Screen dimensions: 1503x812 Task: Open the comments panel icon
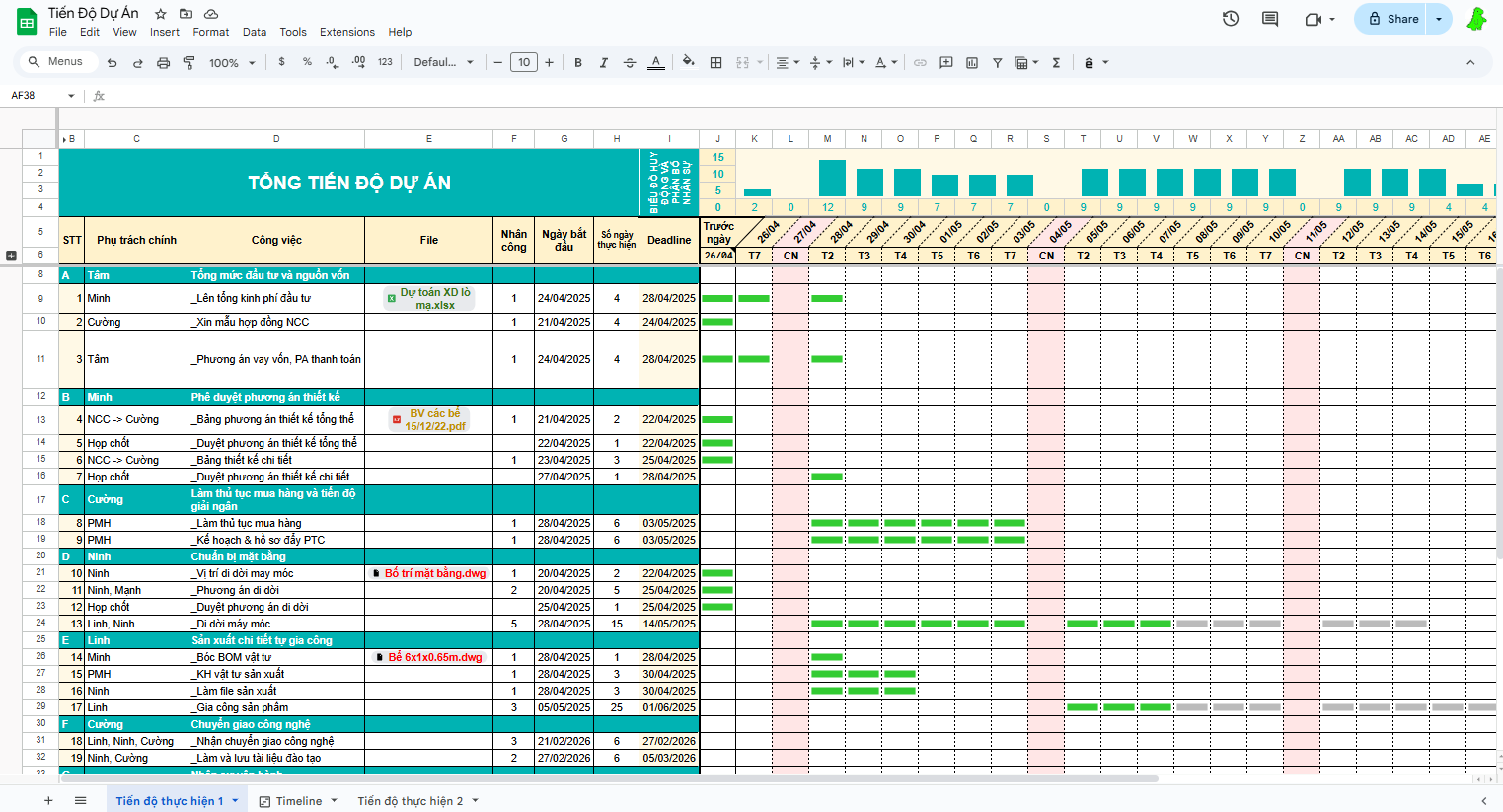click(1270, 19)
